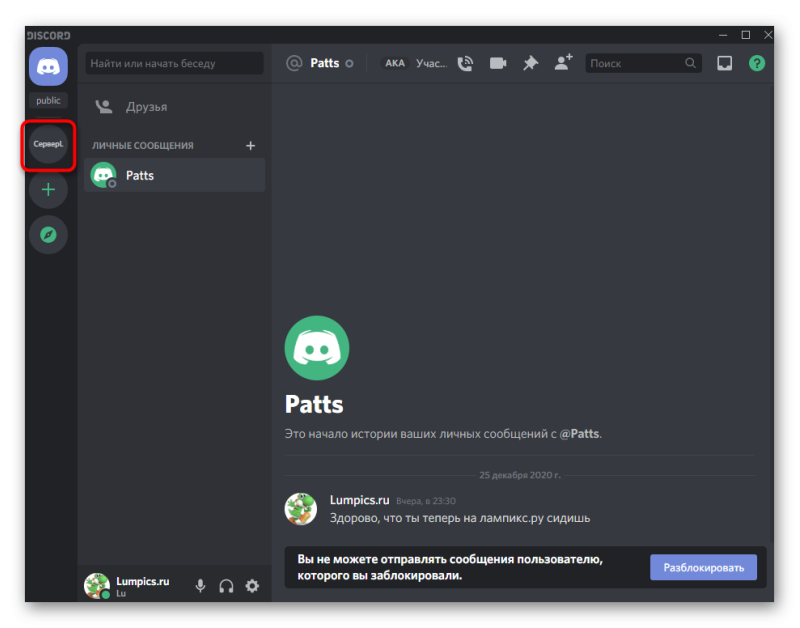
Task: Click the ЛИЧНЫЕ СООБЩЕНИЯ header
Action: [x=143, y=146]
